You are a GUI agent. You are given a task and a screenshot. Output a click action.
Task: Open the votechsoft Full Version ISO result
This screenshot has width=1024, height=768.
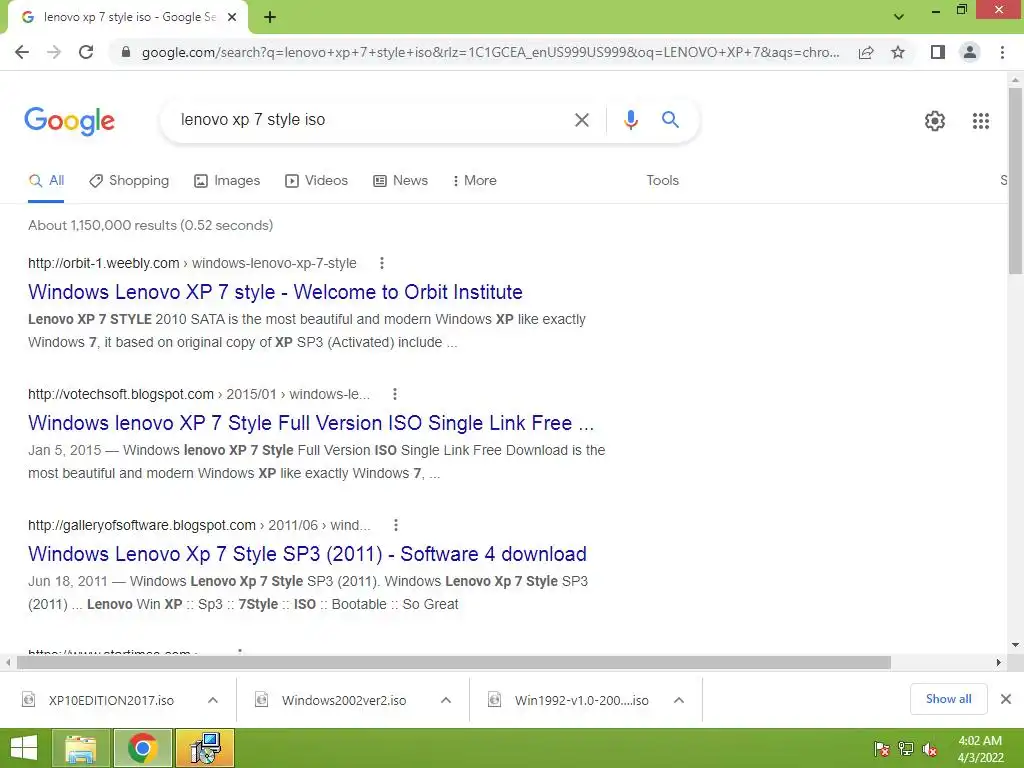(311, 423)
